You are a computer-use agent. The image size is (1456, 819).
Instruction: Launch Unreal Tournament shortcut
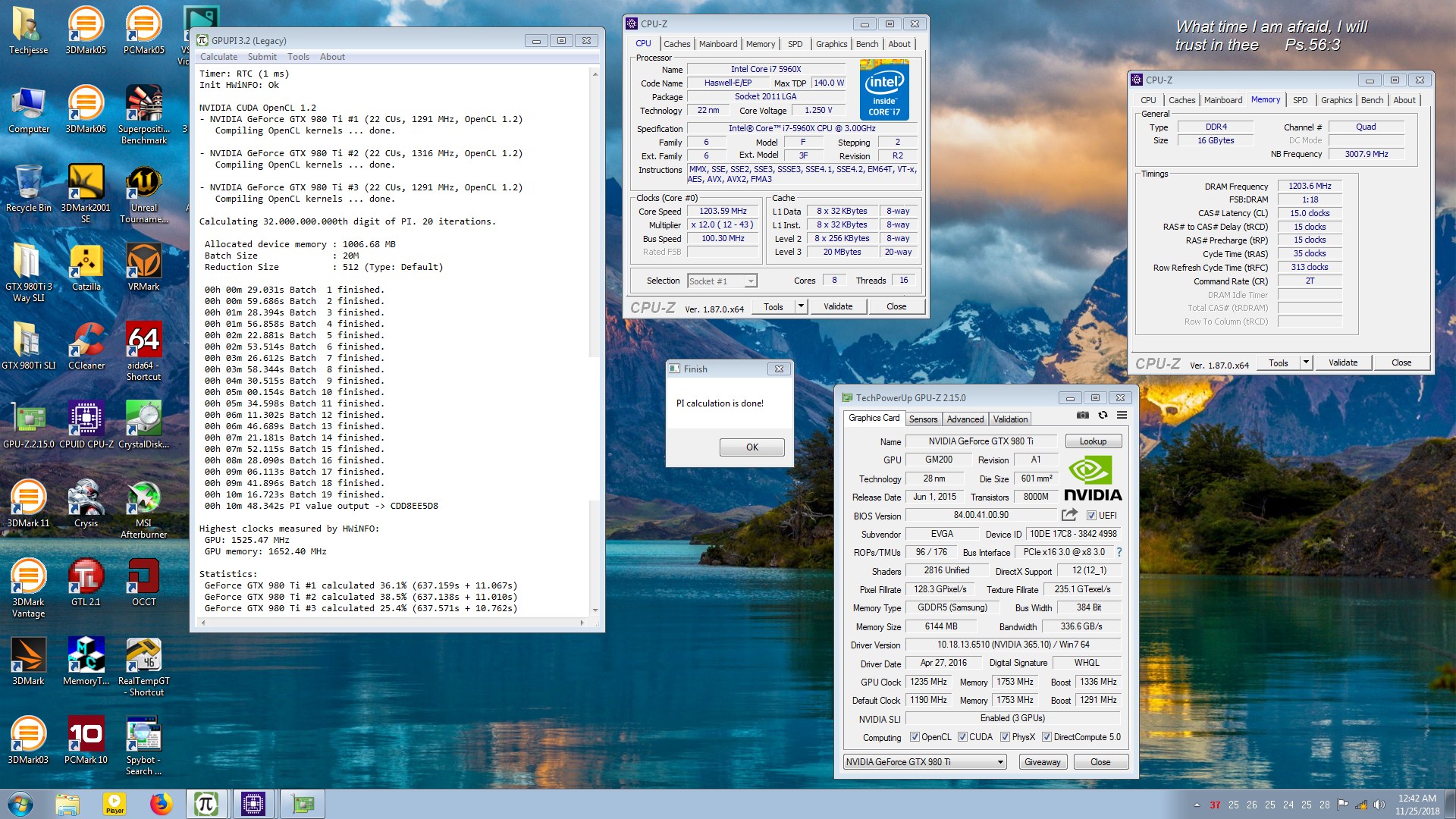(143, 193)
